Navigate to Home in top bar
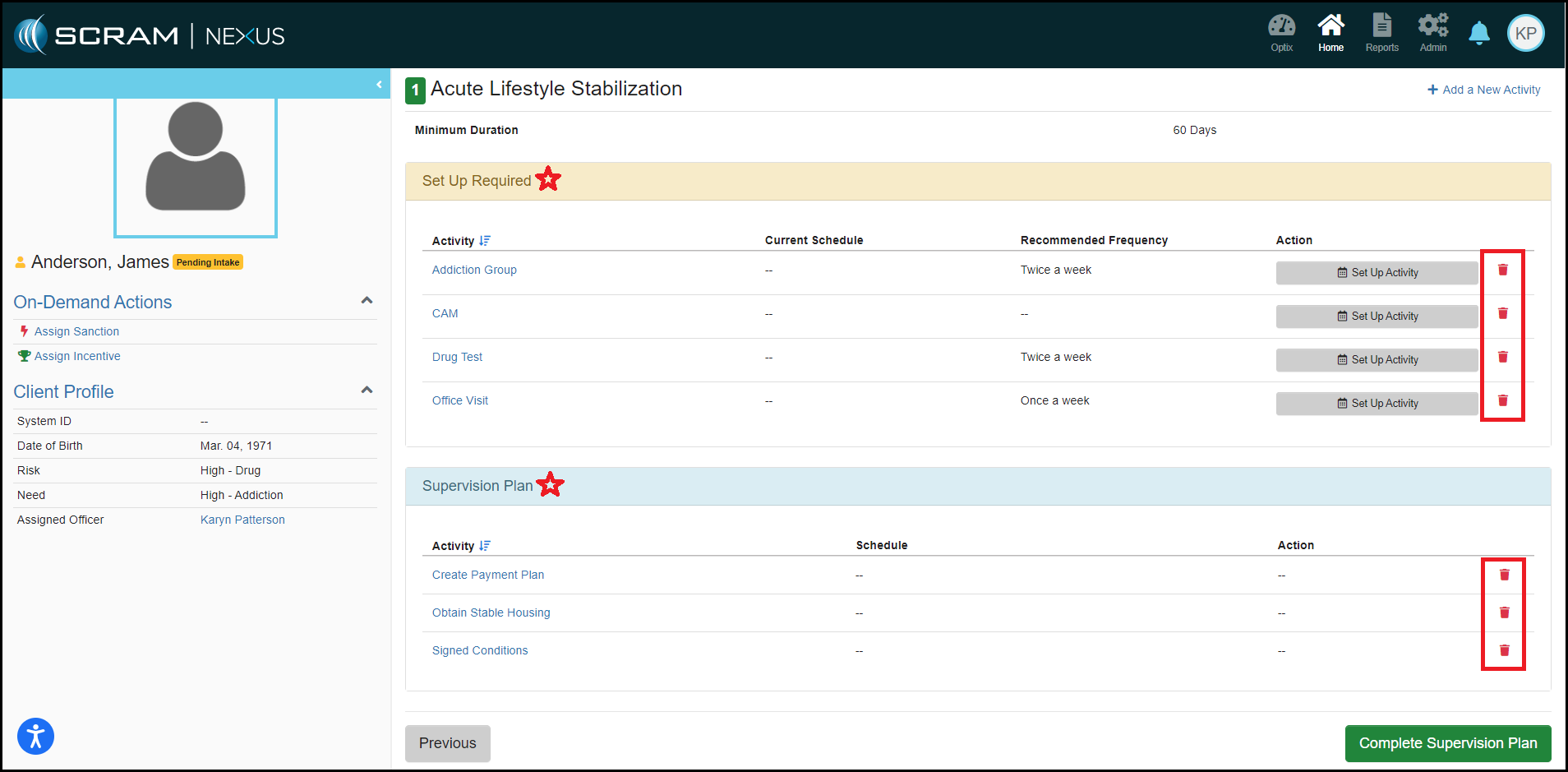The height and width of the screenshot is (772, 1568). pos(1330,33)
